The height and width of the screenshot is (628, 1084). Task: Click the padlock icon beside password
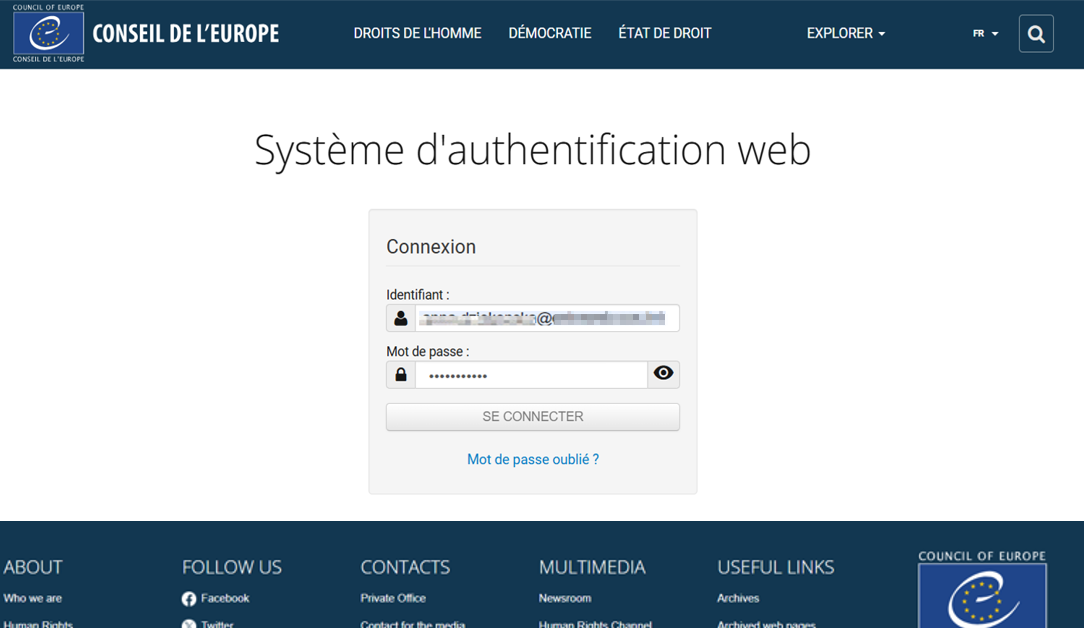pyautogui.click(x=401, y=375)
